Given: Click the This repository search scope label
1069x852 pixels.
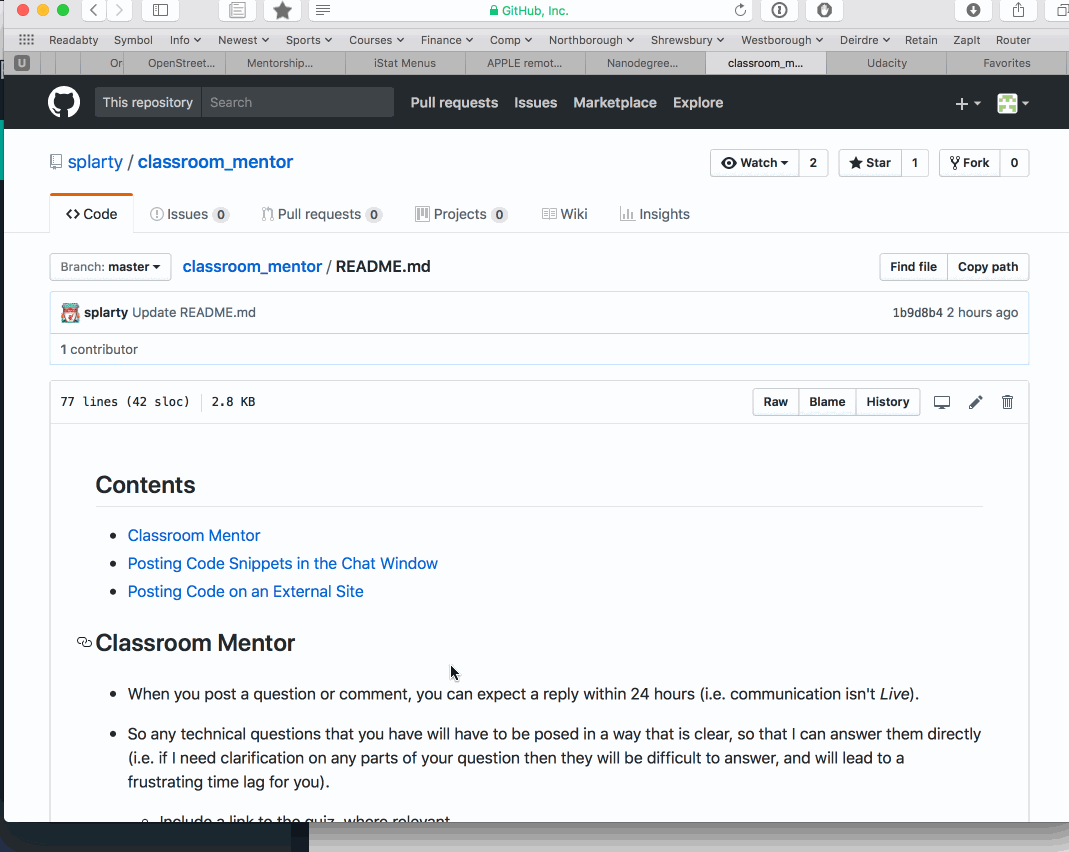Looking at the screenshot, I should (148, 102).
